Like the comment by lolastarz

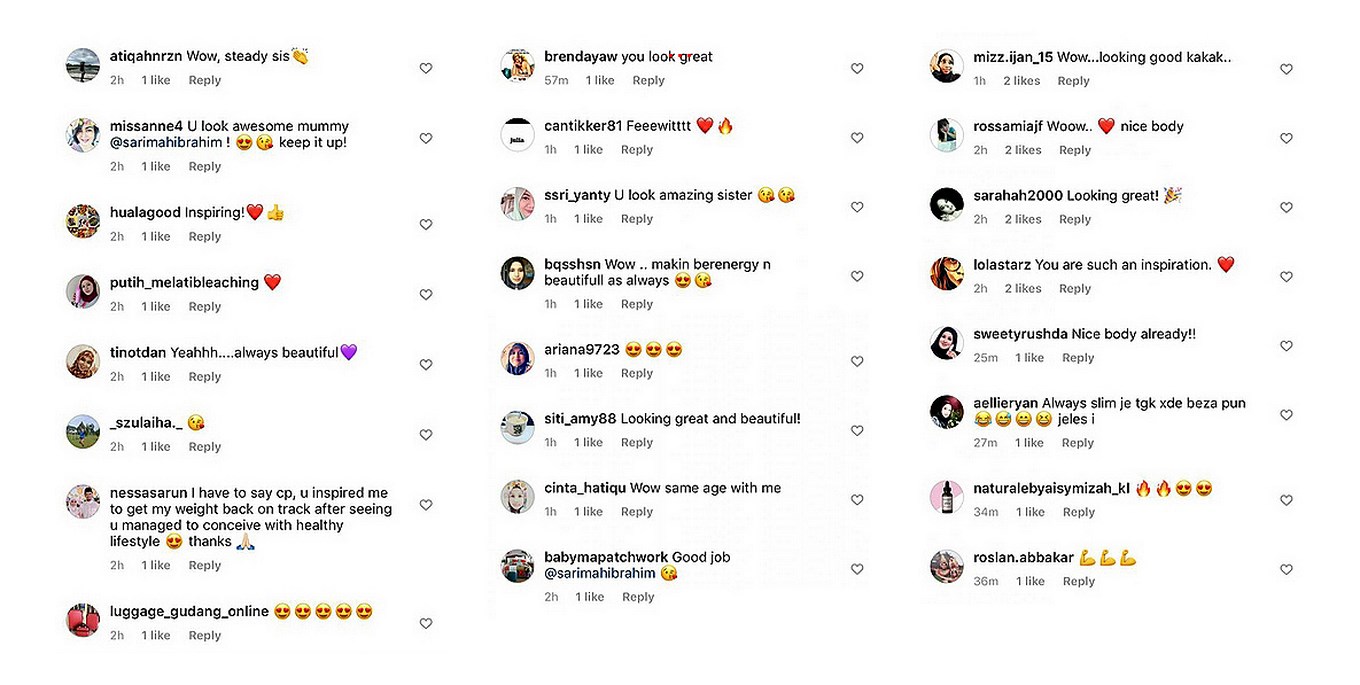click(1287, 277)
